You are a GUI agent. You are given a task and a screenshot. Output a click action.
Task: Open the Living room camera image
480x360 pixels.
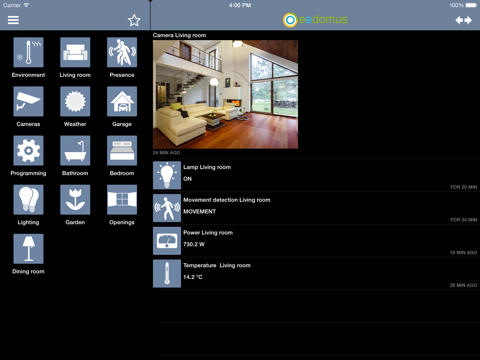click(225, 94)
